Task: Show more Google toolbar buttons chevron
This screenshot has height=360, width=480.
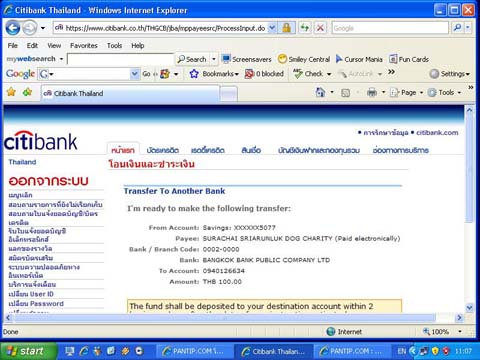Action: 391,72
